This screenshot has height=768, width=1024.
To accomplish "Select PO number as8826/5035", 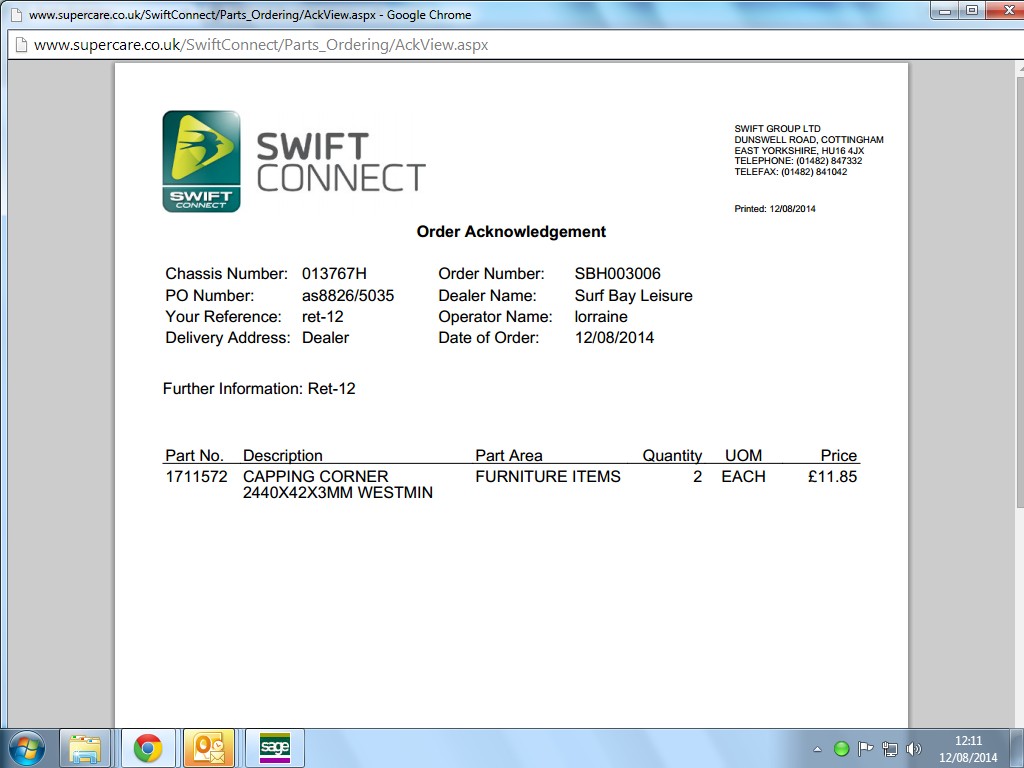I will [348, 296].
